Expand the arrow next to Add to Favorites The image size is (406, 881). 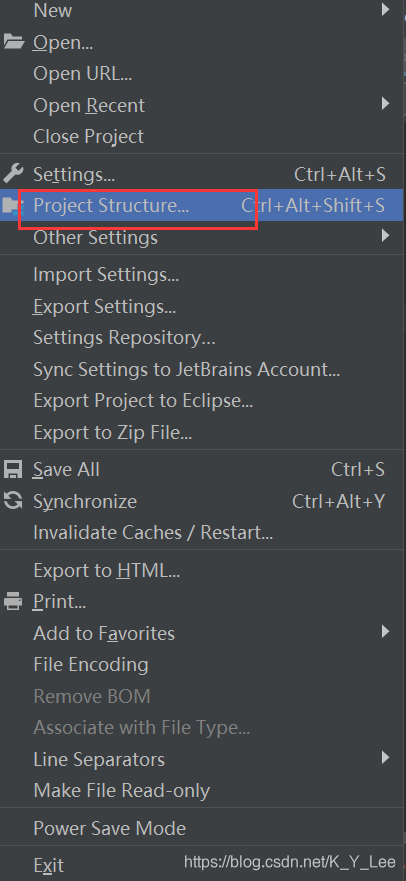click(x=385, y=632)
